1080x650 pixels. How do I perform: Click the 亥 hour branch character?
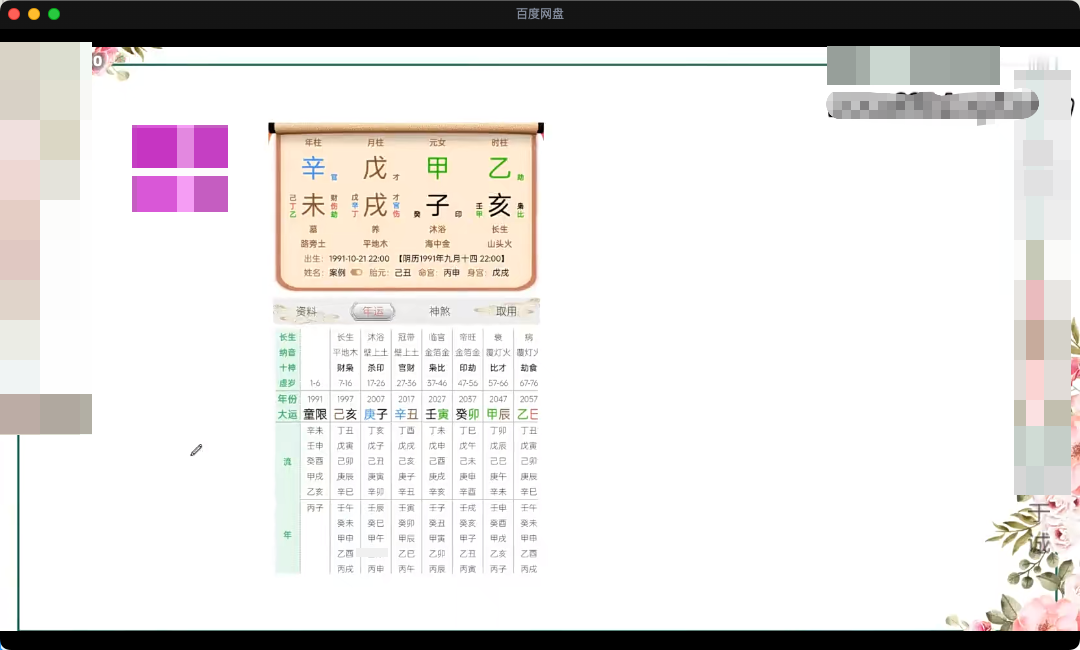tap(499, 206)
